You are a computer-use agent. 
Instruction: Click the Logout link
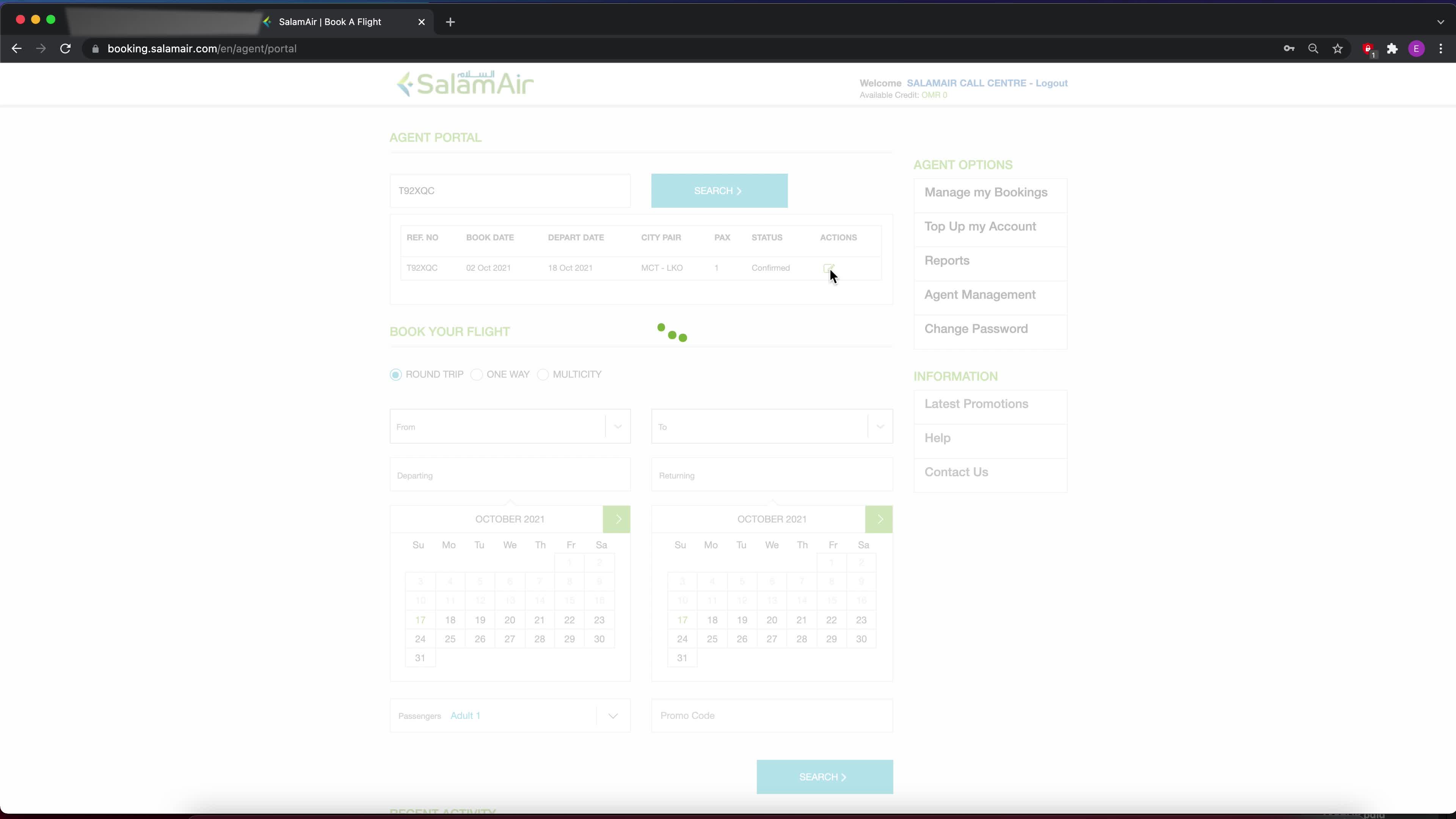pyautogui.click(x=1051, y=83)
